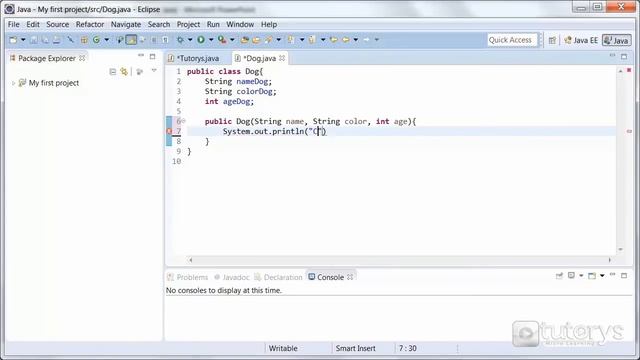The image size is (640, 360).
Task: Open the Navigate menu
Action: click(126, 24)
